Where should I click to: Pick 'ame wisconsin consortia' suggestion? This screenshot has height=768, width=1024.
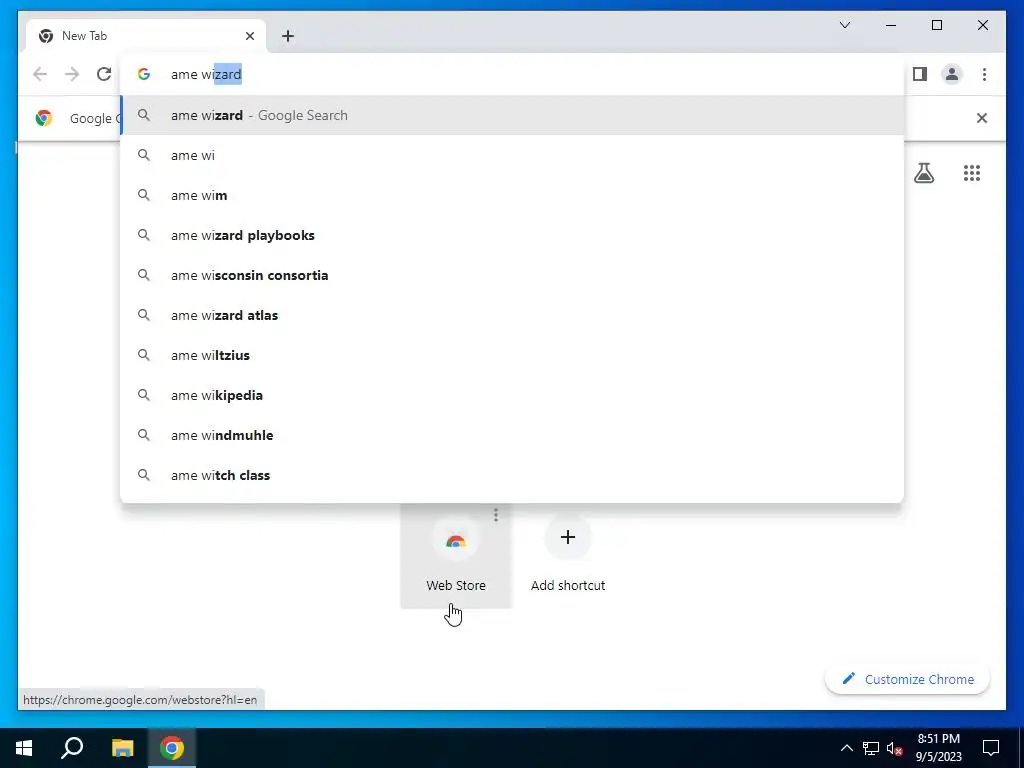[512, 275]
